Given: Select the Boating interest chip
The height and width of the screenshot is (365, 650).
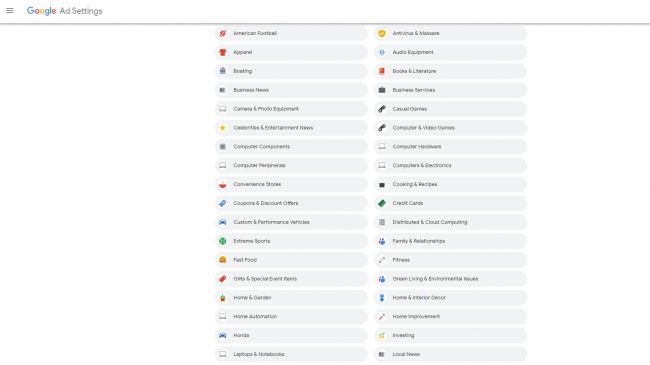Looking at the screenshot, I should (291, 71).
